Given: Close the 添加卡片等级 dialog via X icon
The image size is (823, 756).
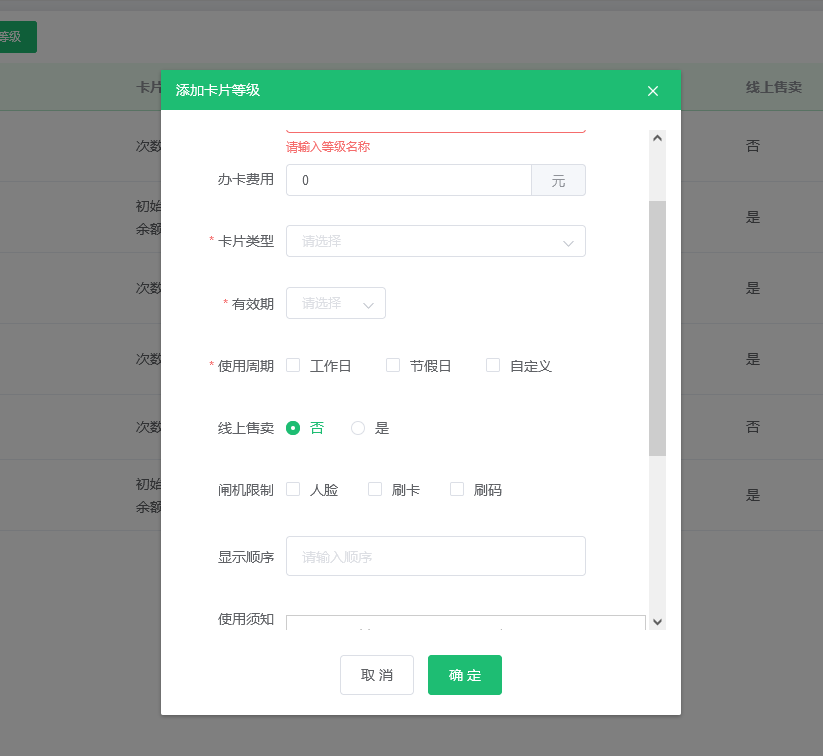Looking at the screenshot, I should coord(652,90).
